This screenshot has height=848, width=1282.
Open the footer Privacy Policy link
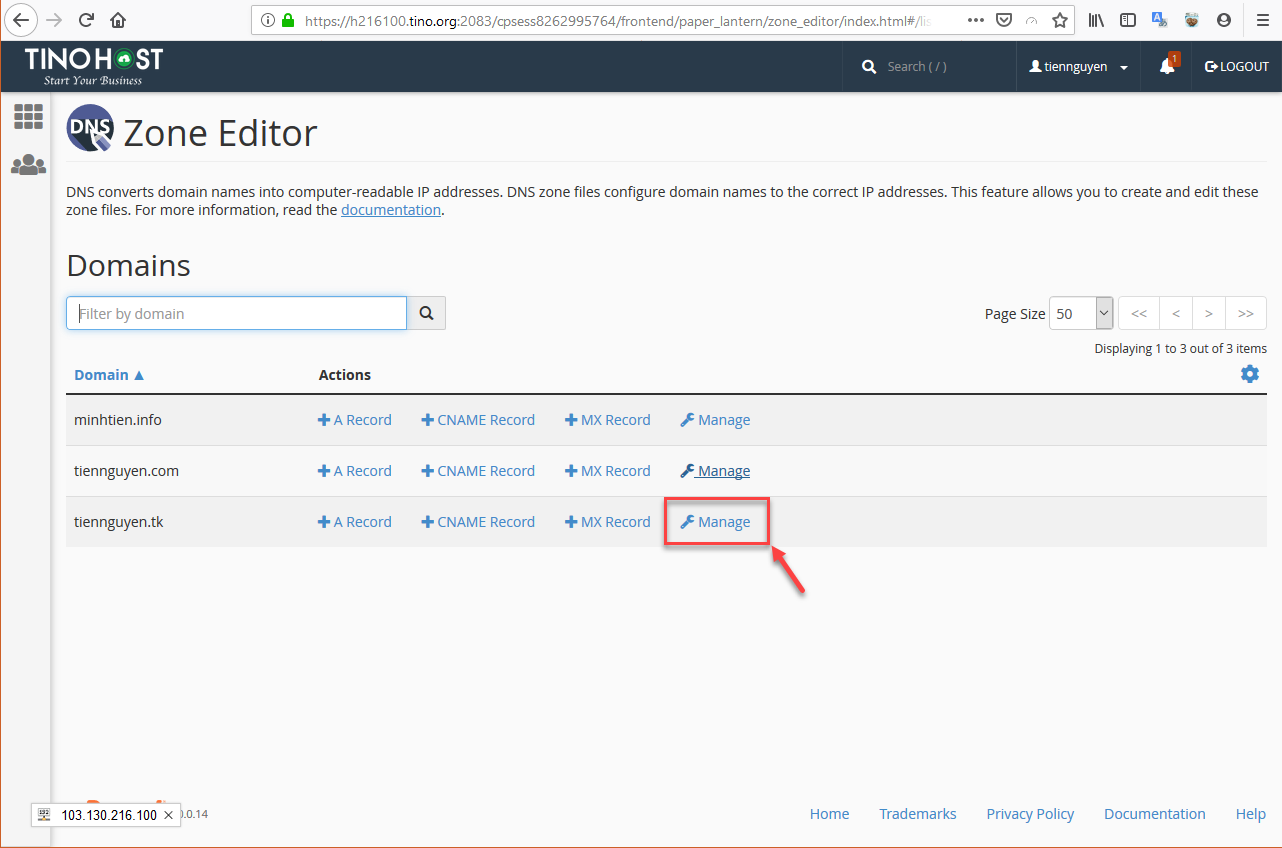pyautogui.click(x=1030, y=814)
